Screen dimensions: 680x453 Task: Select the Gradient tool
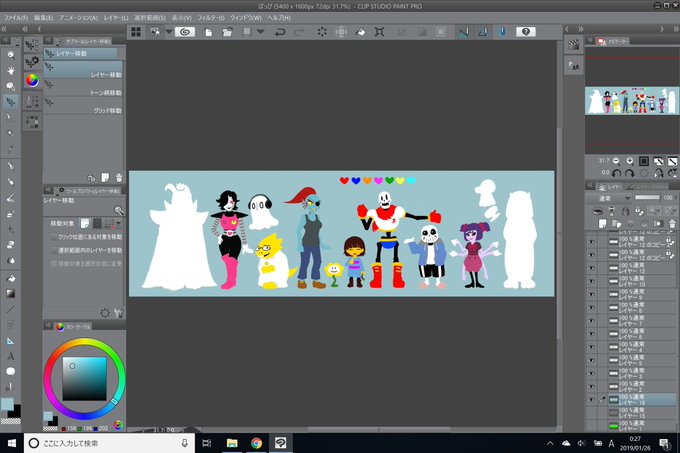(x=10, y=293)
